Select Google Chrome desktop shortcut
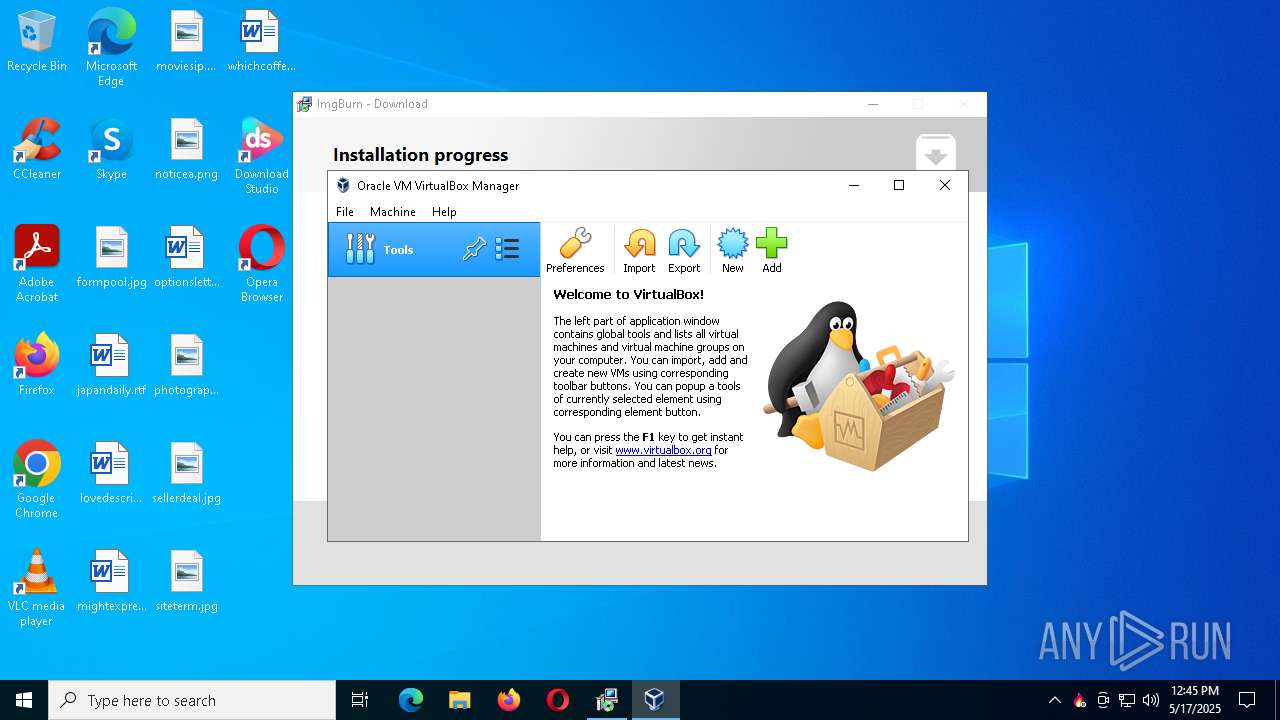The height and width of the screenshot is (720, 1280). click(37, 480)
